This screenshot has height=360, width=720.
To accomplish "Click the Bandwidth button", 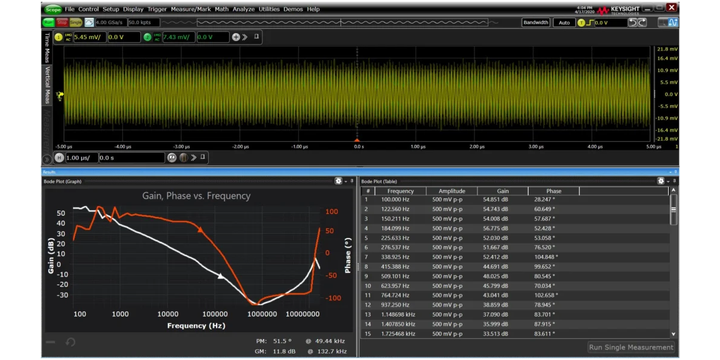I will tap(536, 22).
